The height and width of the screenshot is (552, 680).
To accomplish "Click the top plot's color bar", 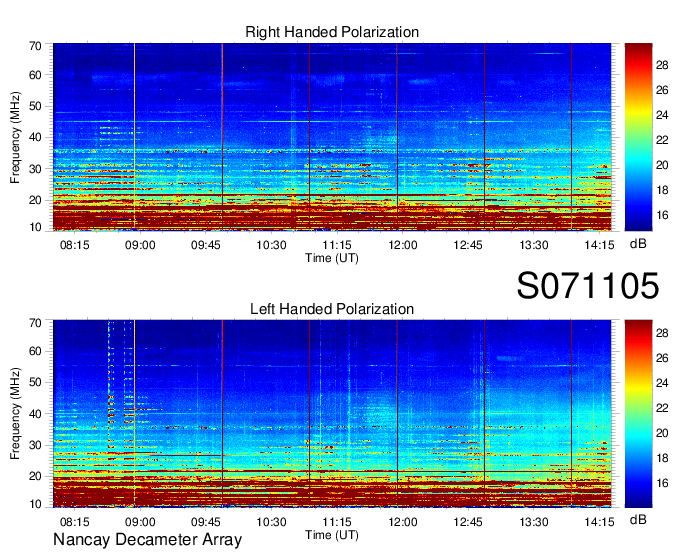I will pos(638,137).
